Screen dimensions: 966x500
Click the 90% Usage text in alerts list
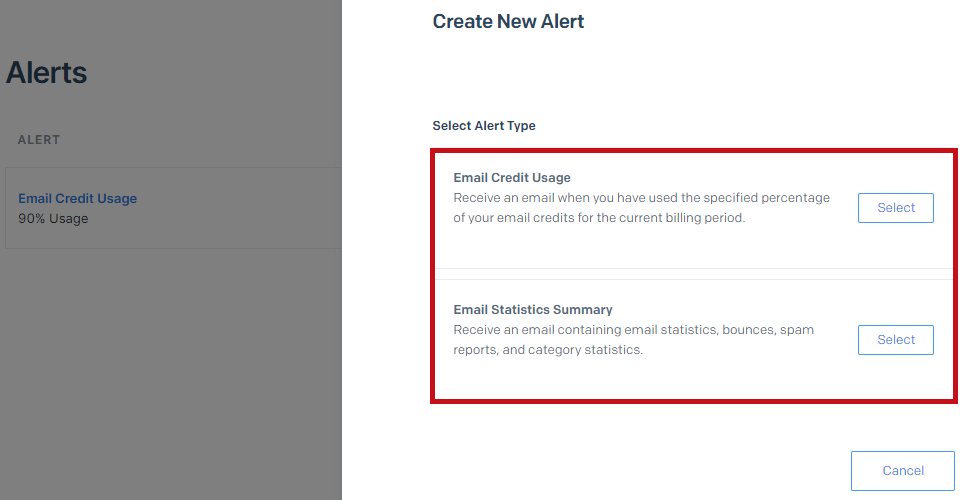(x=53, y=219)
